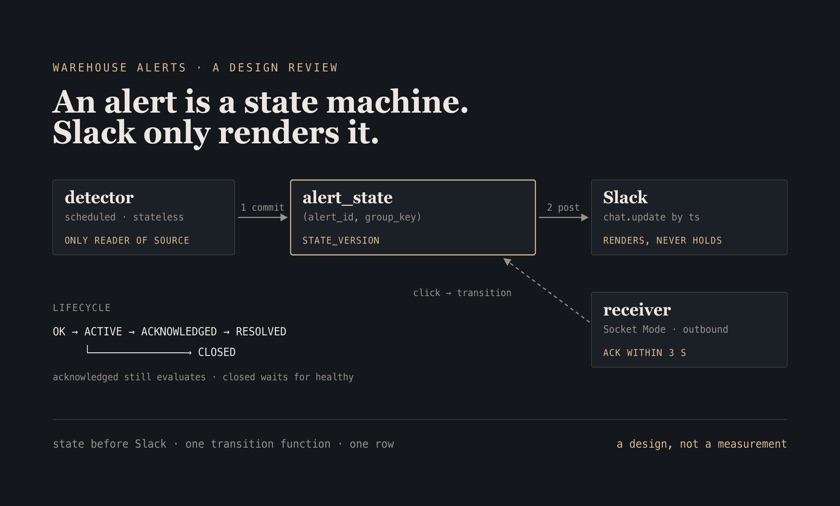Click 'RENDERS, NEVER HOLDS' label
The height and width of the screenshot is (506, 840).
[x=663, y=240]
